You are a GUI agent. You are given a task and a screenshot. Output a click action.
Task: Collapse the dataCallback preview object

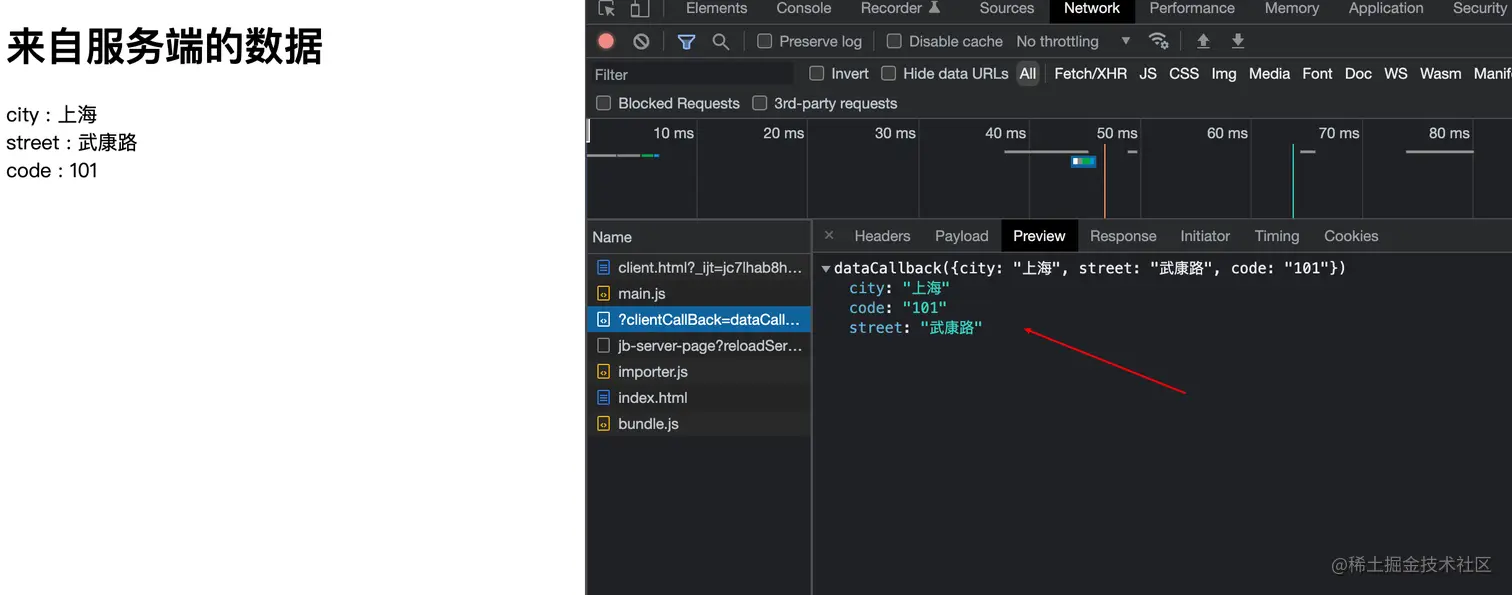[x=826, y=269]
